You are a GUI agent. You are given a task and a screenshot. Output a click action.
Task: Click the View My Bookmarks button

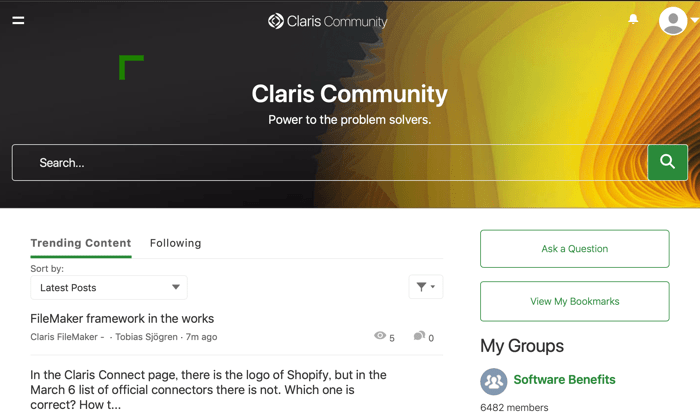click(x=575, y=301)
